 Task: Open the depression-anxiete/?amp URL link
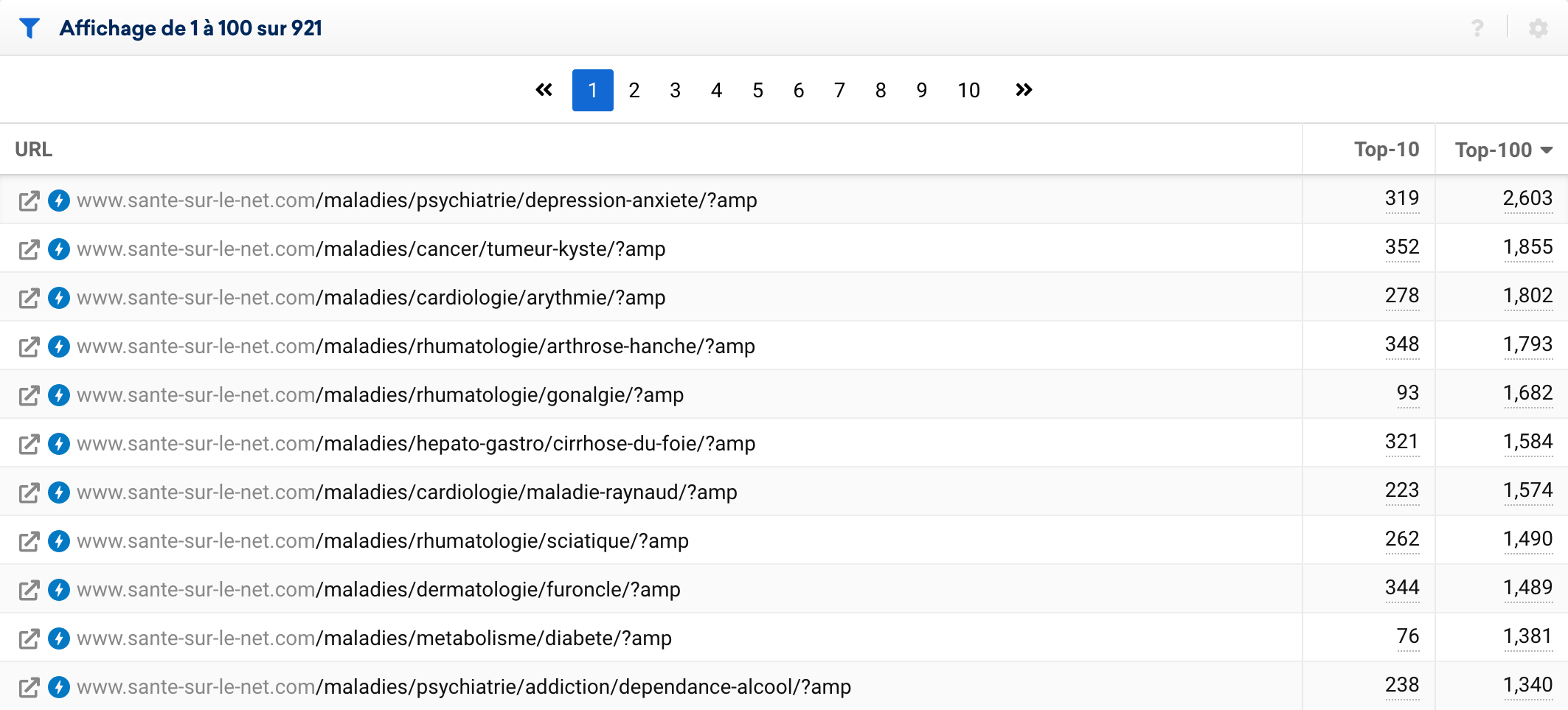point(417,201)
